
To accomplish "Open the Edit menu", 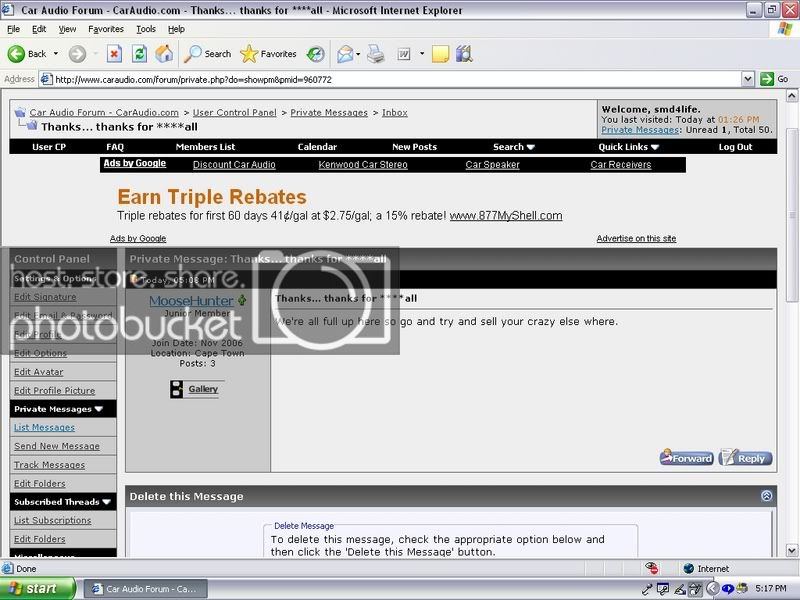I will [39, 29].
